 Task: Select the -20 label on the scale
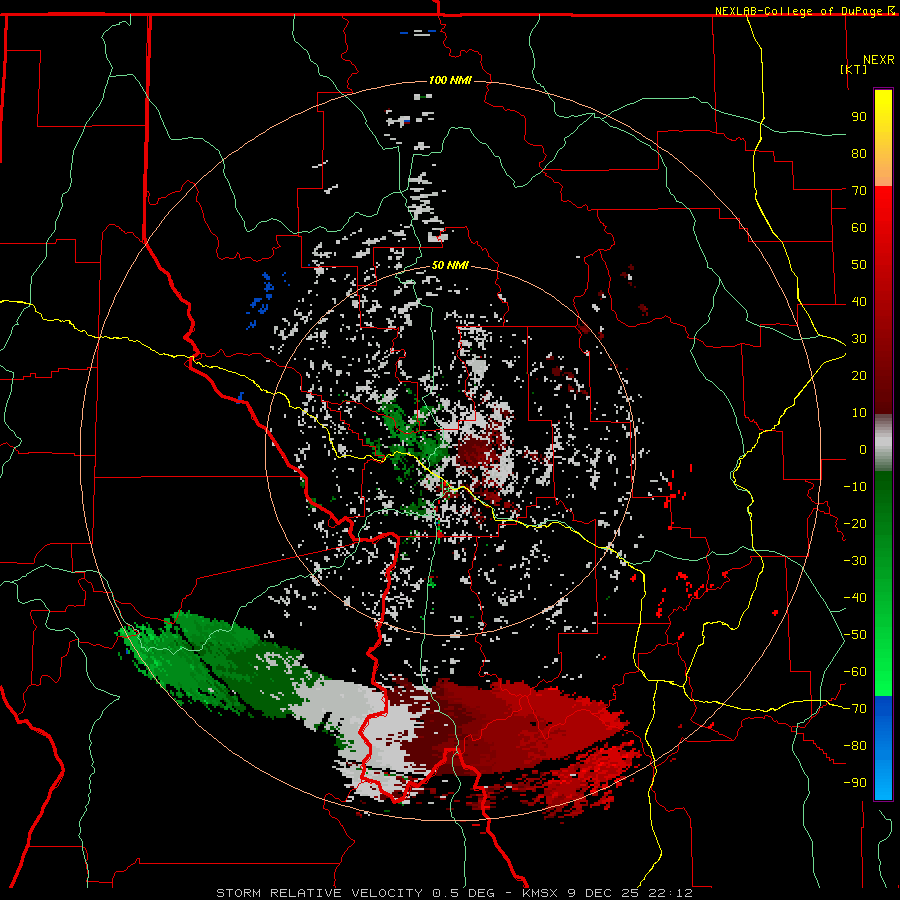[855, 524]
